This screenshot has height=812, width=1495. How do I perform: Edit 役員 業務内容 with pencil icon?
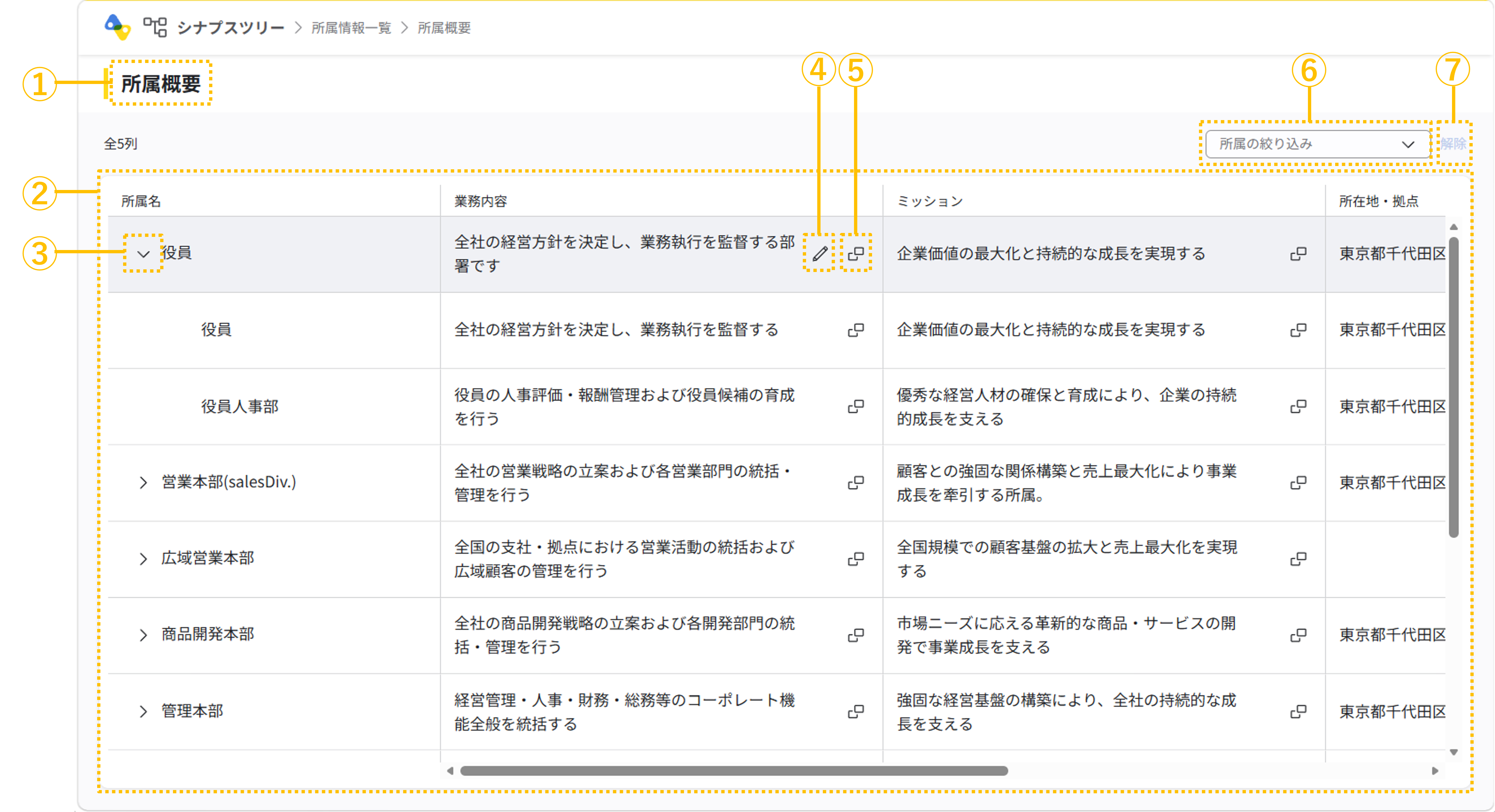click(820, 254)
